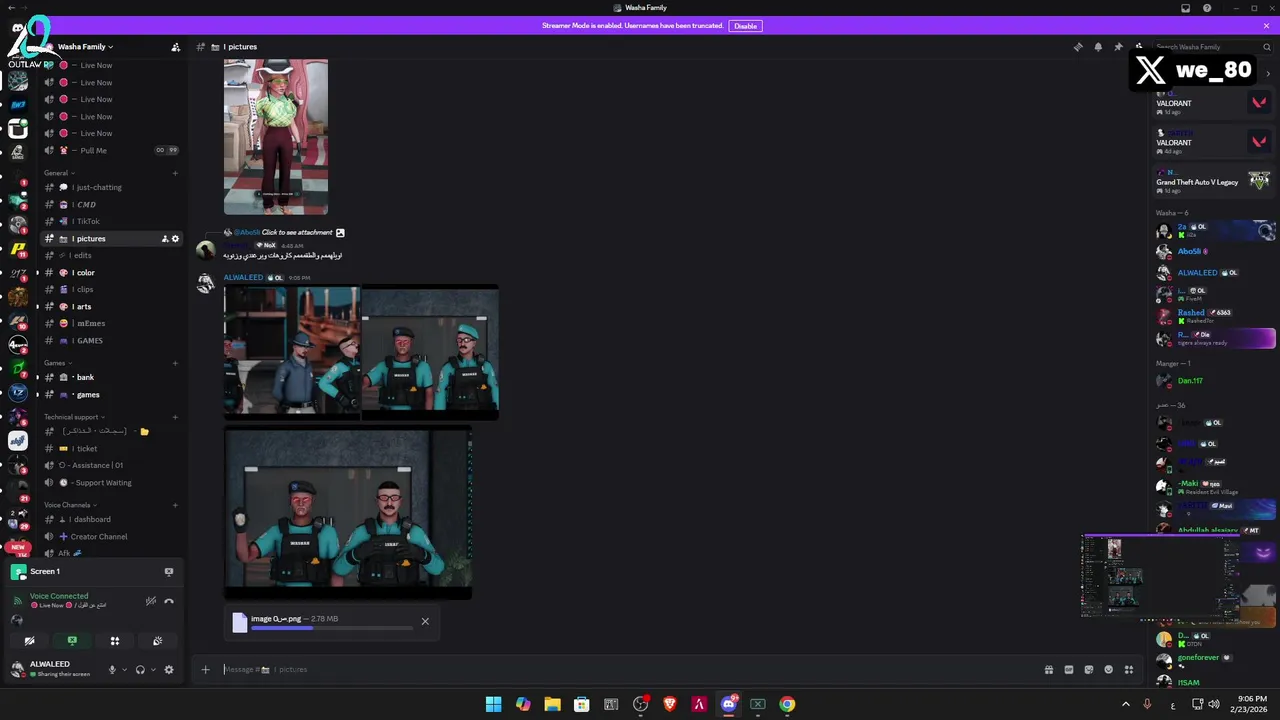The image size is (1280, 720).
Task: Open User Settings gear
Action: pyautogui.click(x=168, y=670)
